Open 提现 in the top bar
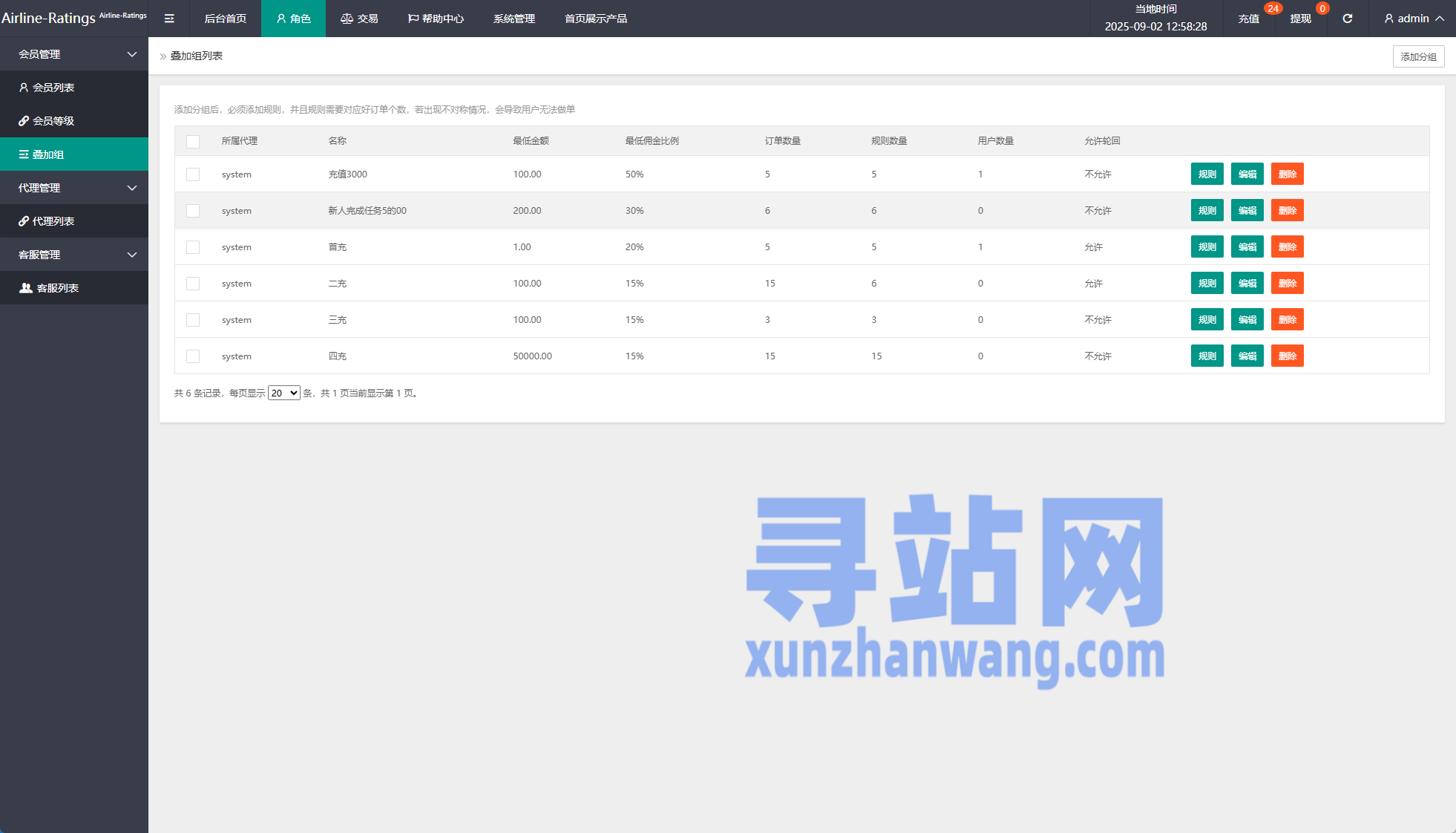This screenshot has width=1456, height=833. 1301,19
